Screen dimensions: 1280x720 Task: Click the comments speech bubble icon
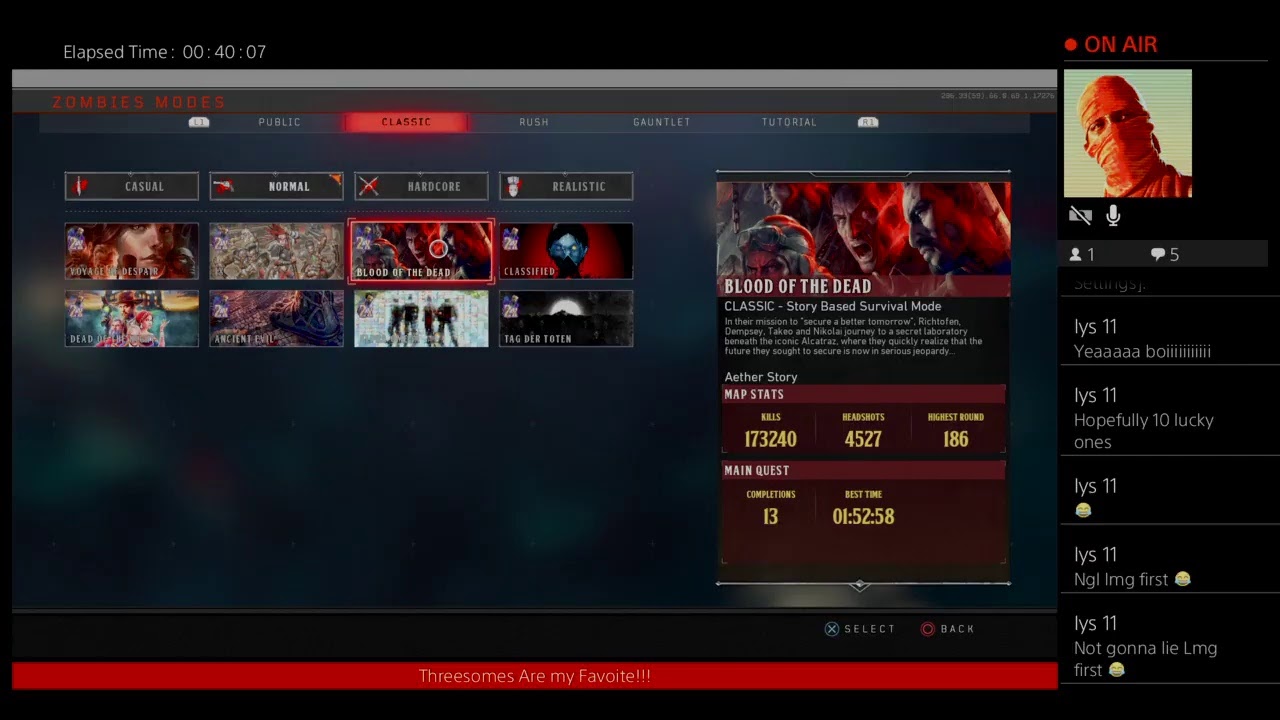(x=1157, y=255)
